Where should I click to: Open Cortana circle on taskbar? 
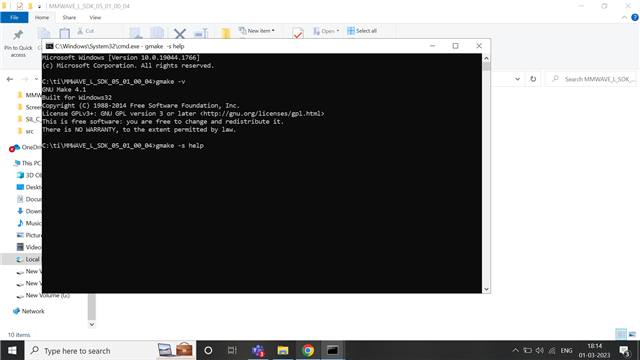coord(208,350)
